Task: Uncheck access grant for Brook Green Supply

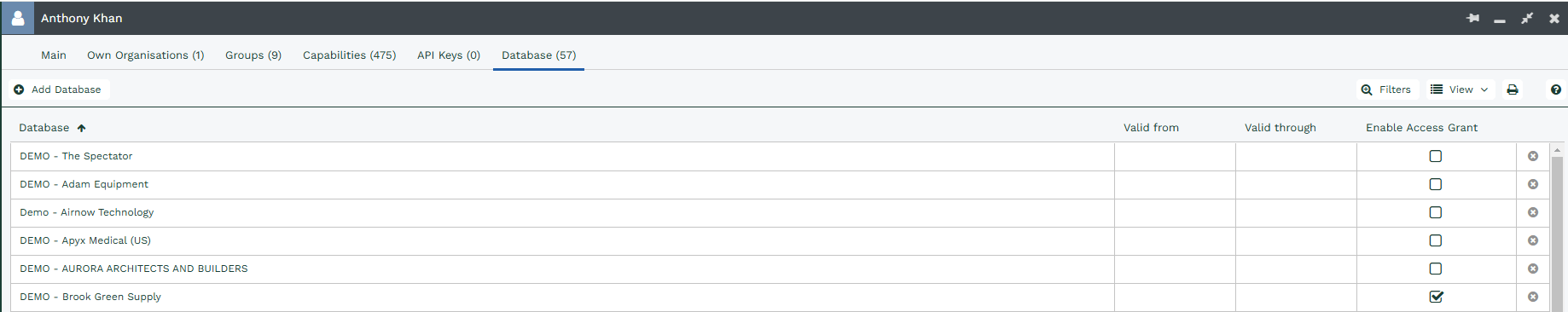Action: pyautogui.click(x=1436, y=297)
